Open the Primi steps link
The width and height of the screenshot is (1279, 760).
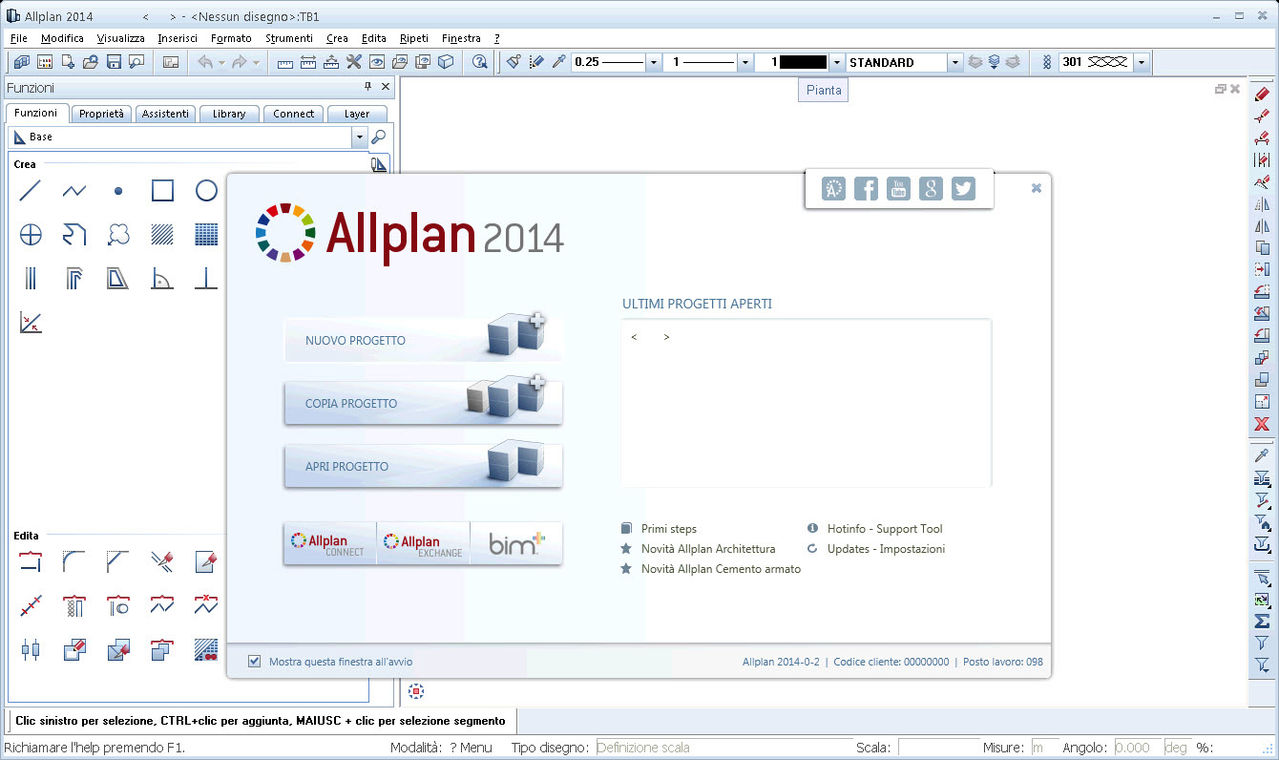point(669,529)
